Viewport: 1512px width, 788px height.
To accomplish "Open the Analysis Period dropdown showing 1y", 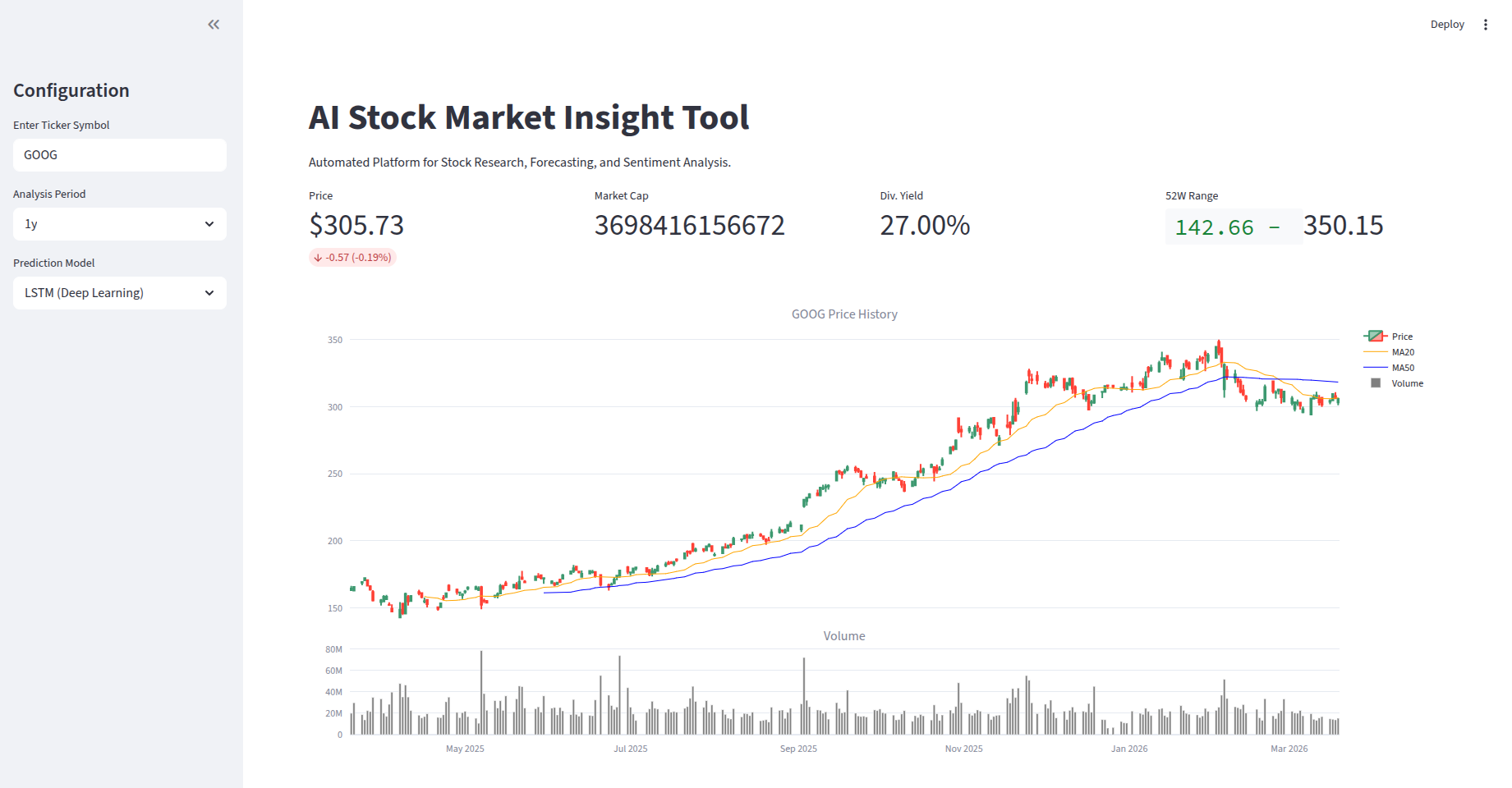I will coord(119,223).
